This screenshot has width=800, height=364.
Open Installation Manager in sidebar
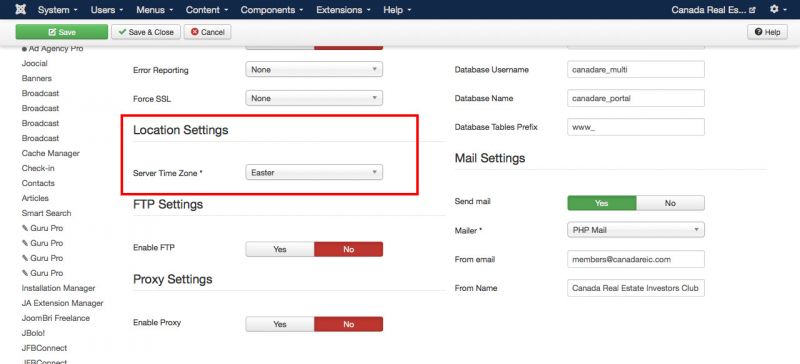(x=59, y=288)
